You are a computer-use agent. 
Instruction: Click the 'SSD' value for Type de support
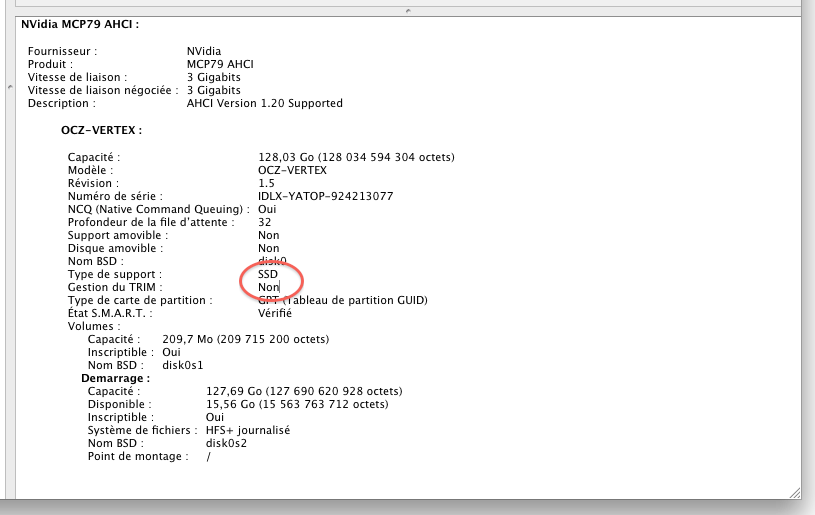268,274
